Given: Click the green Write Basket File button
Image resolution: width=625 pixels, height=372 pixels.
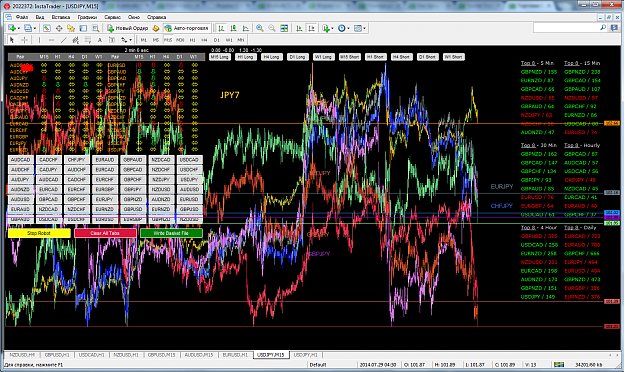Looking at the screenshot, I should (x=171, y=233).
